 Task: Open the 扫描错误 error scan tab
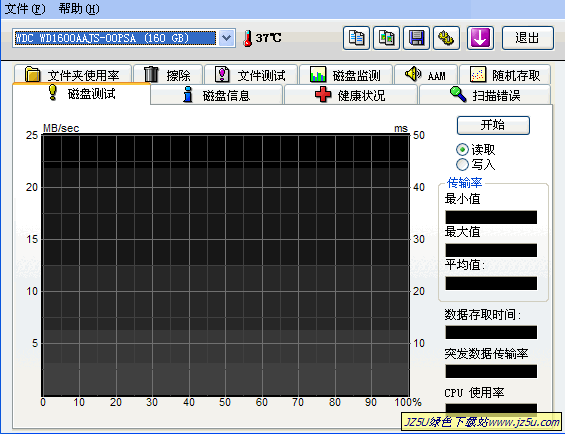click(485, 95)
